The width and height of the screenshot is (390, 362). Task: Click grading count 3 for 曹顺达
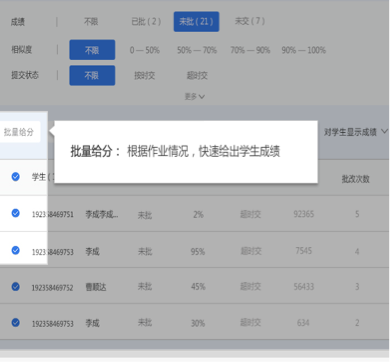357,287
